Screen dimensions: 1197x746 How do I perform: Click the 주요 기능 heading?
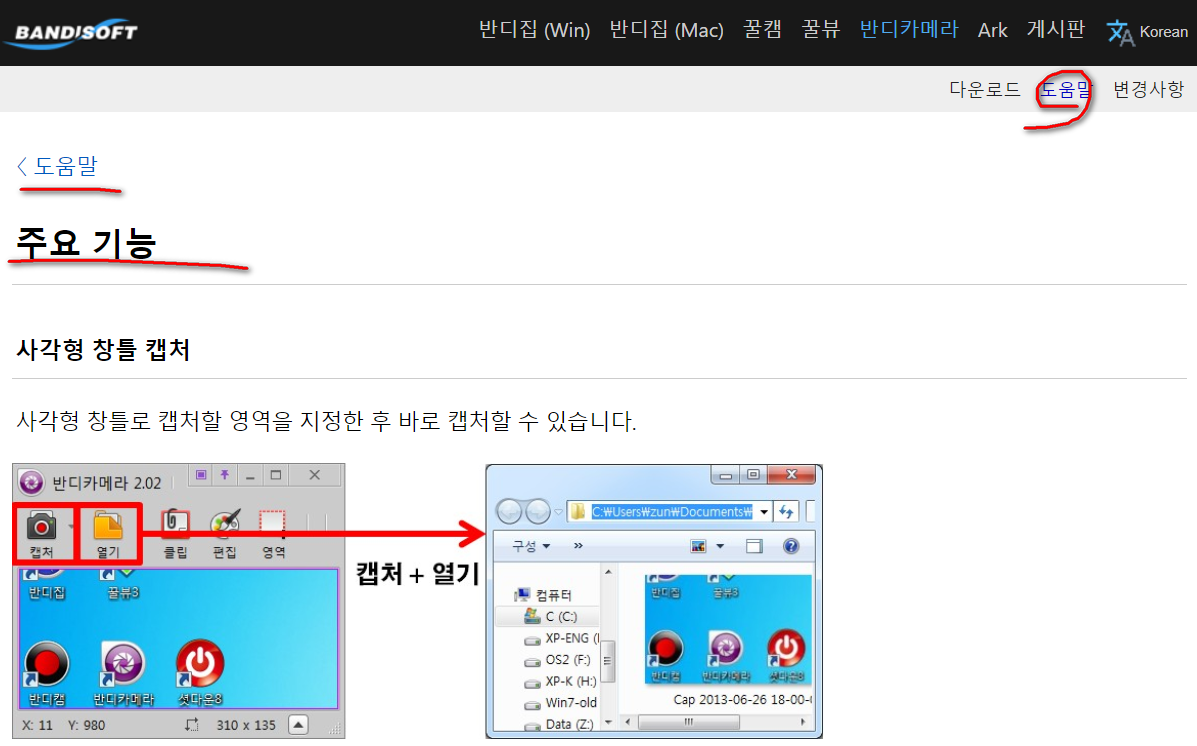[x=86, y=243]
